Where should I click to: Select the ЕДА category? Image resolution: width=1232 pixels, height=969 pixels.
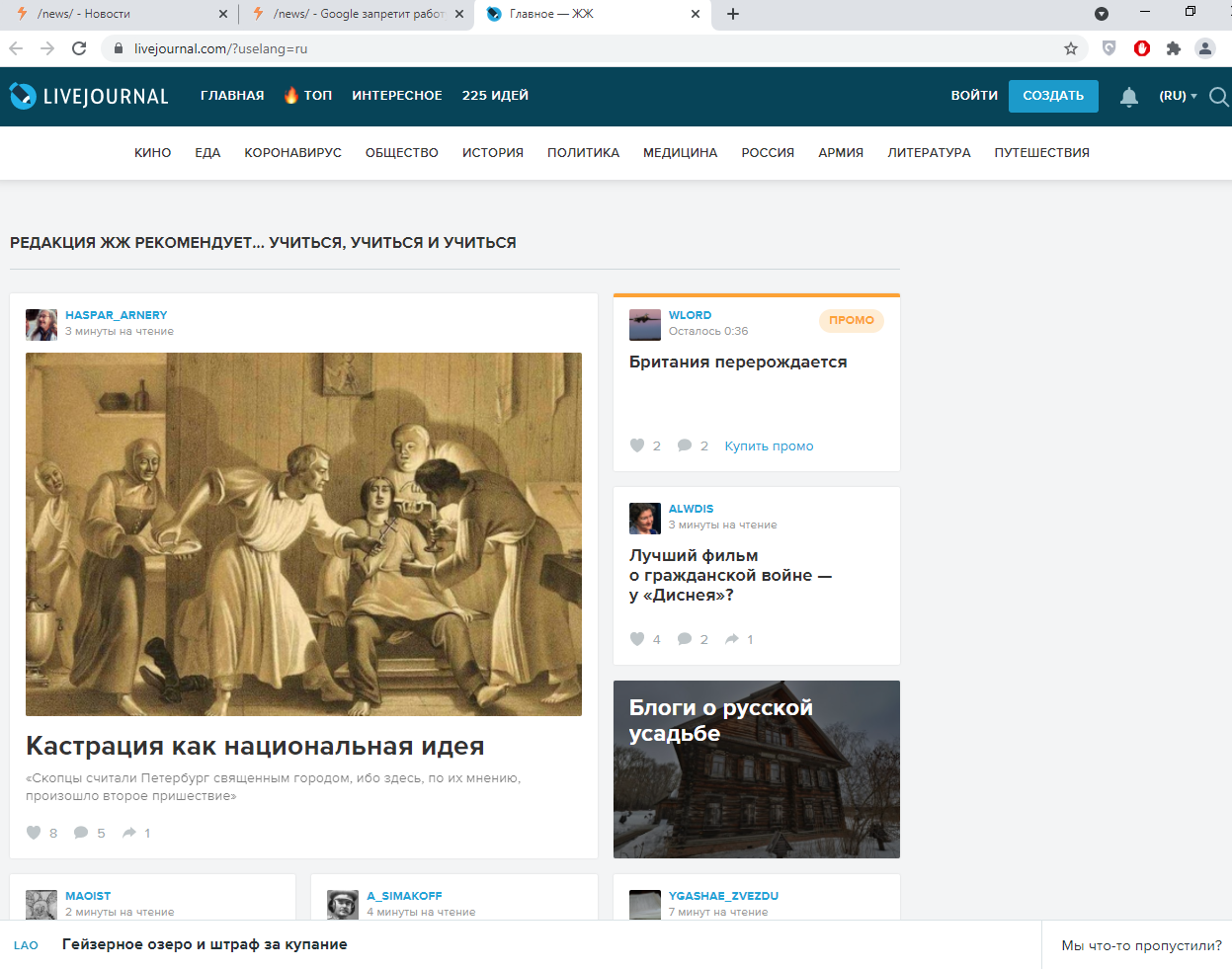[x=207, y=153]
